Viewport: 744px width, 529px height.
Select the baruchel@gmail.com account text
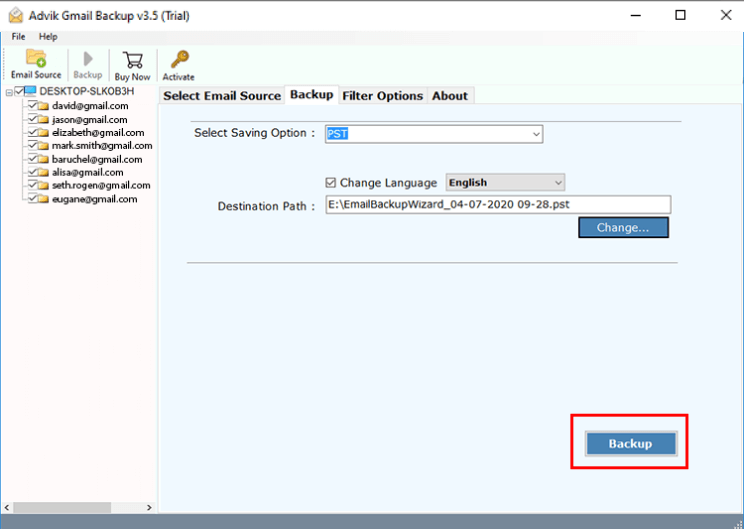97,159
